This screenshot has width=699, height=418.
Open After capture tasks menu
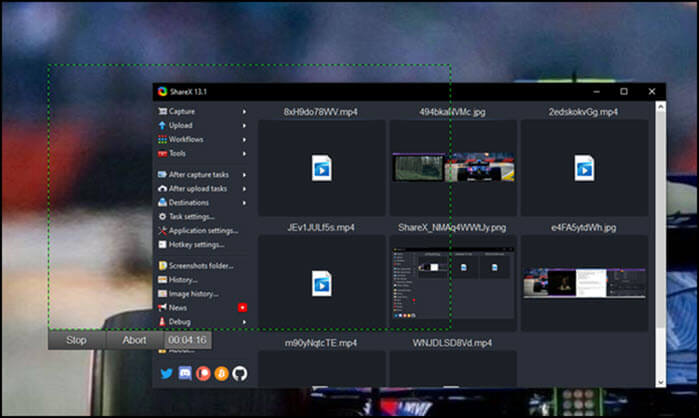201,175
